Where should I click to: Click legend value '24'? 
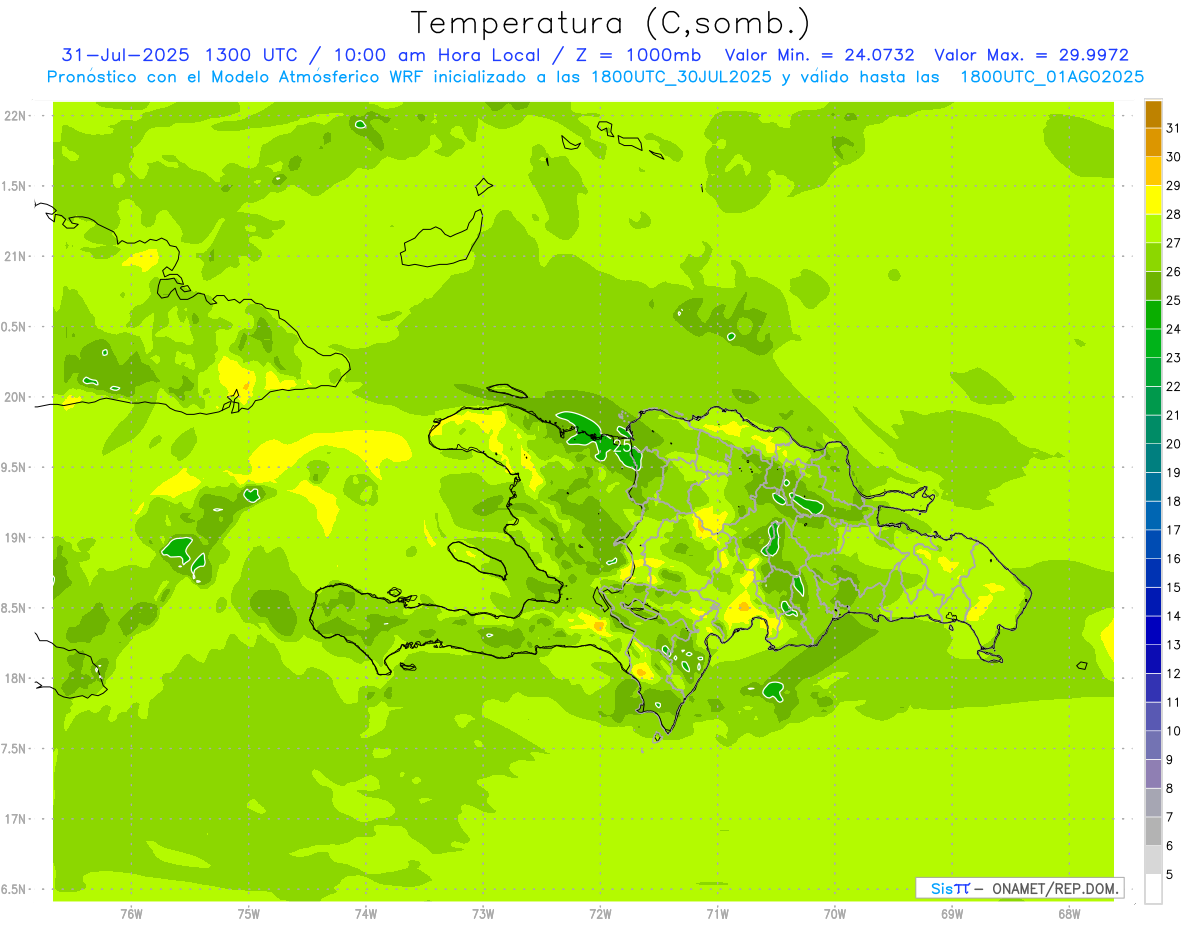[x=1174, y=329]
